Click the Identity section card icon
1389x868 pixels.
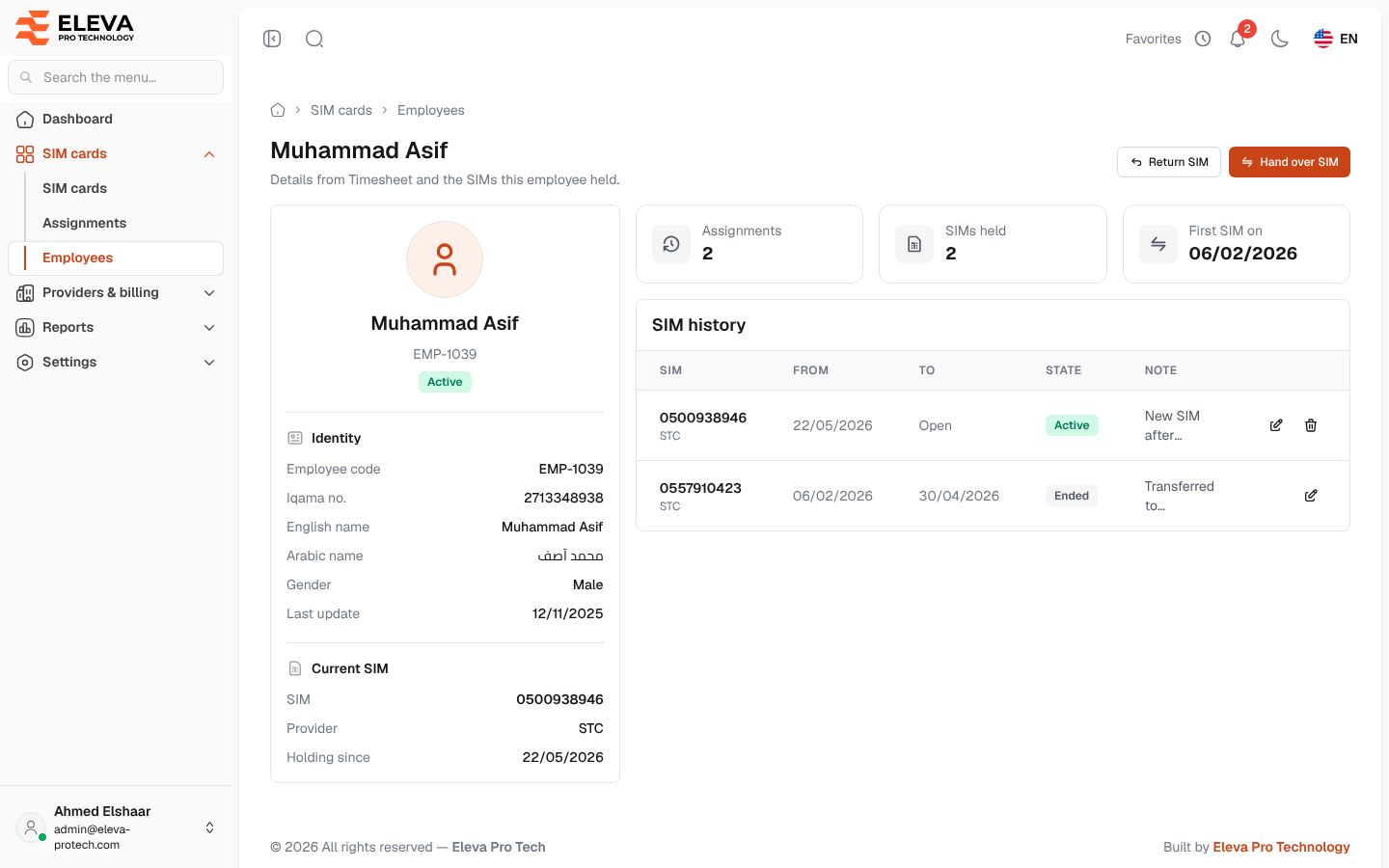pyautogui.click(x=295, y=438)
